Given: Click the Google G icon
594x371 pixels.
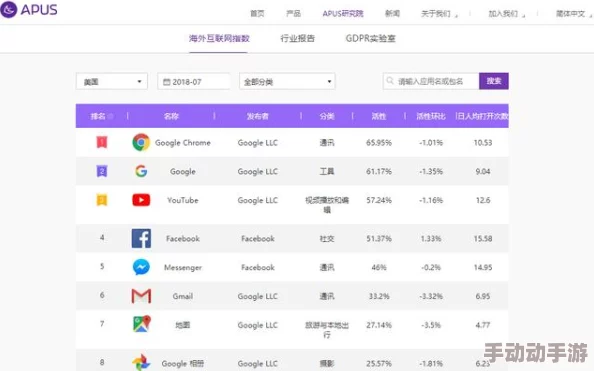Looking at the screenshot, I should tap(141, 171).
